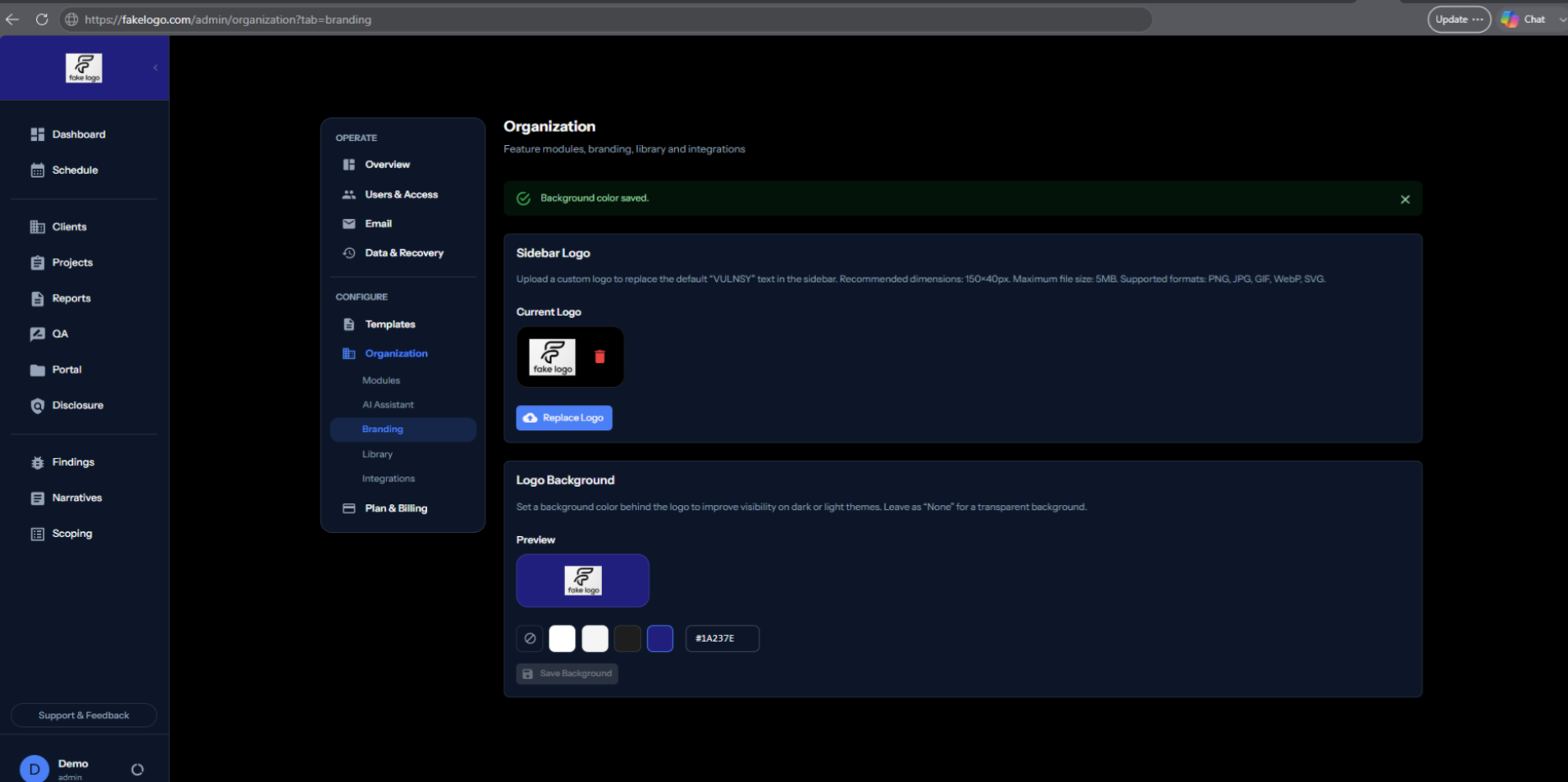Click the Support & Feedback button
The height and width of the screenshot is (782, 1568).
tap(84, 716)
